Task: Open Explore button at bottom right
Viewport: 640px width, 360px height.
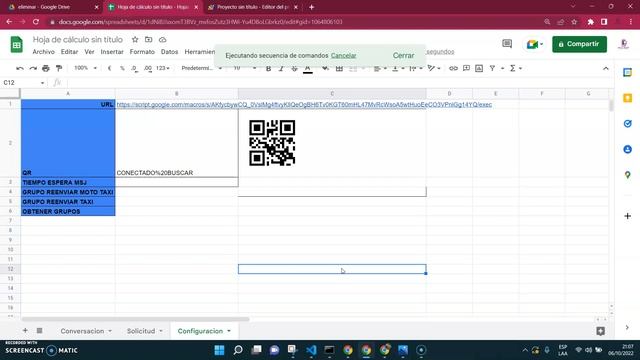Action: (600, 331)
